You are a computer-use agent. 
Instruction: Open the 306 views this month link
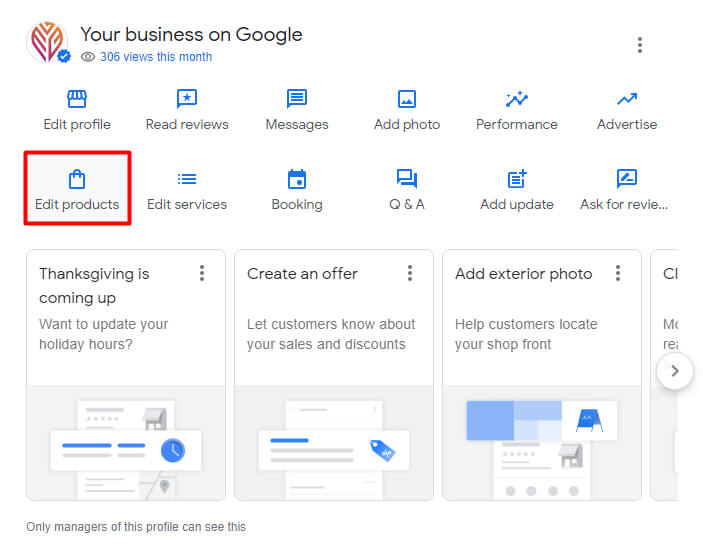156,57
